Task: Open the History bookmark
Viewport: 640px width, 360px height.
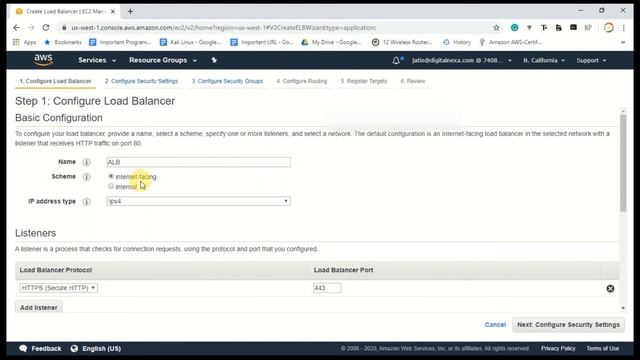Action: [457, 42]
